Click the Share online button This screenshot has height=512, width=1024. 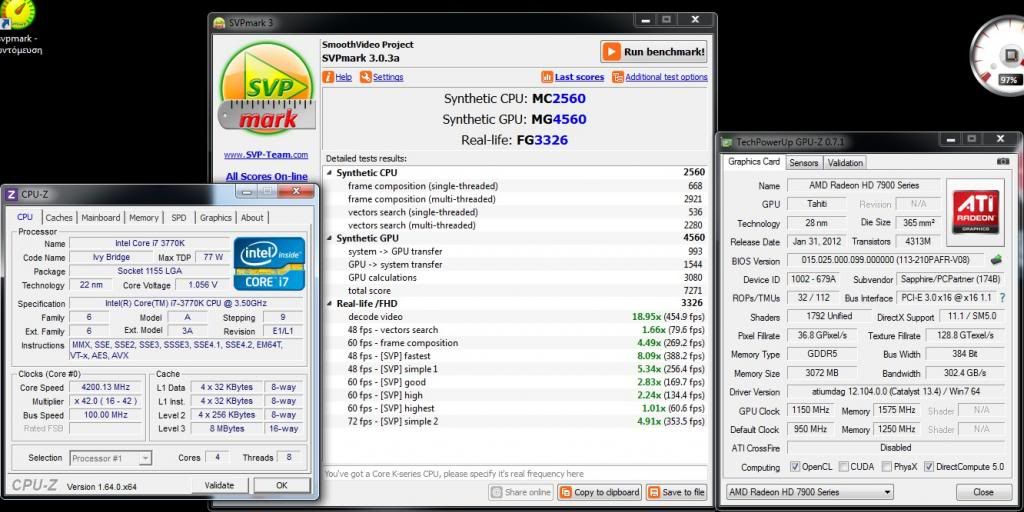coord(521,492)
